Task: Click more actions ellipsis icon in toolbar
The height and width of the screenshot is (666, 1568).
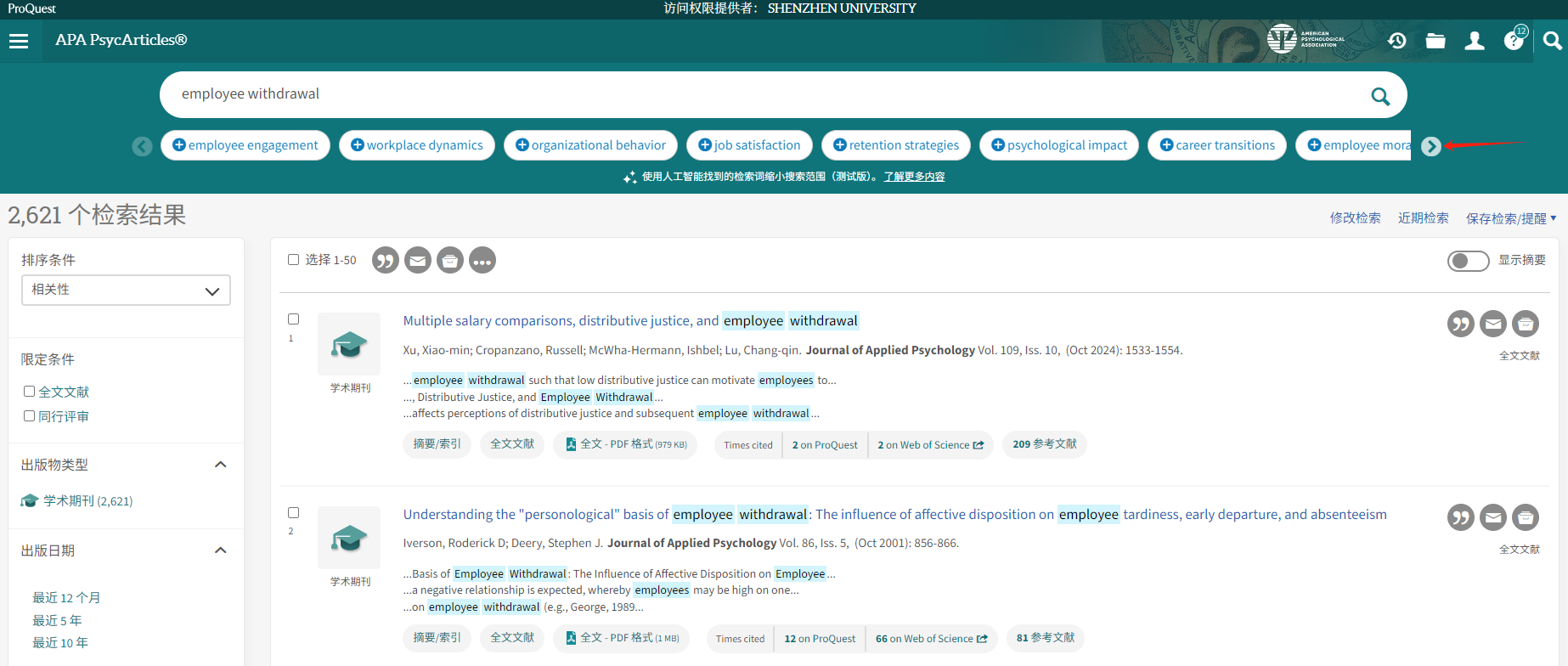Action: [x=482, y=261]
